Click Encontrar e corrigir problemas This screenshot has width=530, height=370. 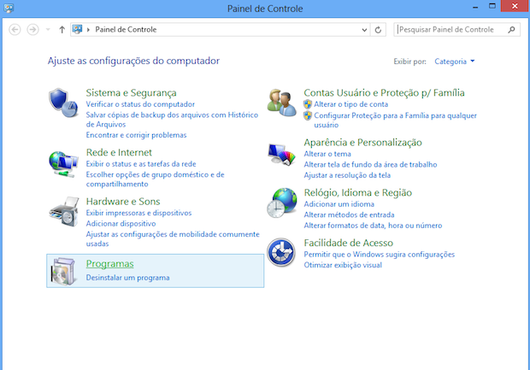[136, 135]
